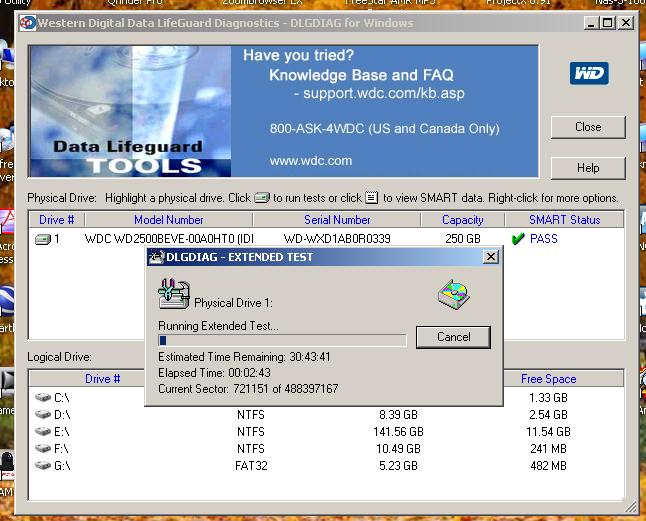
Task: Click the Model Number column header
Action: 169,220
